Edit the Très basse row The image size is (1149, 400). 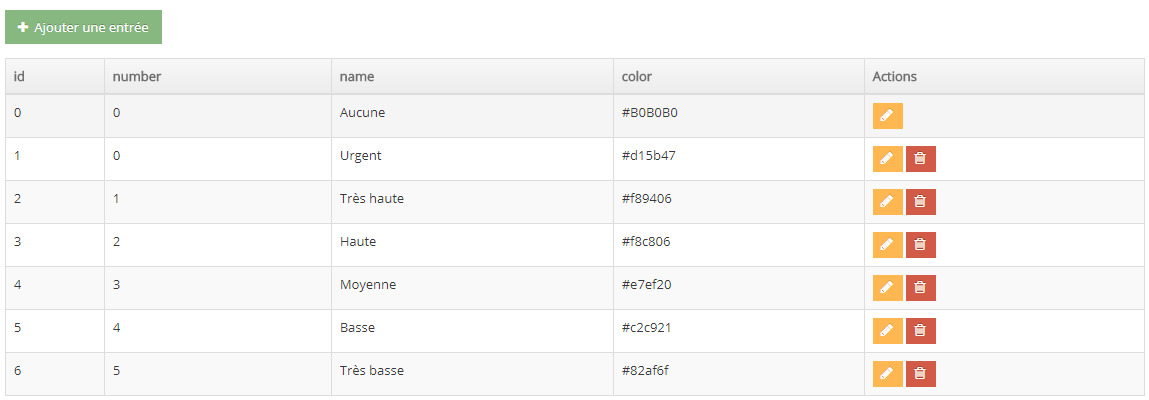pyautogui.click(x=887, y=374)
